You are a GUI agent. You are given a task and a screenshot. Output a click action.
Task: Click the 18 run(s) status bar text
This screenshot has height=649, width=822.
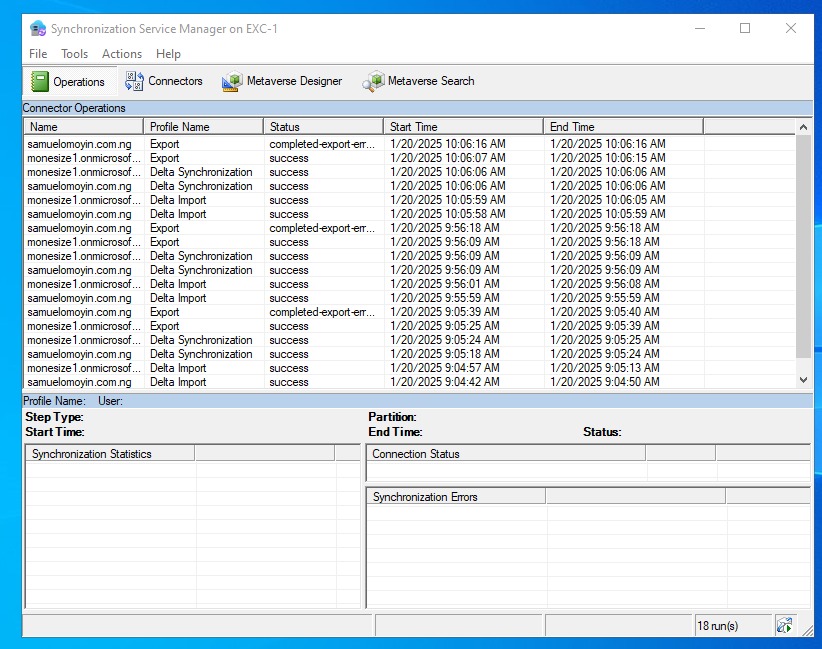pos(717,625)
